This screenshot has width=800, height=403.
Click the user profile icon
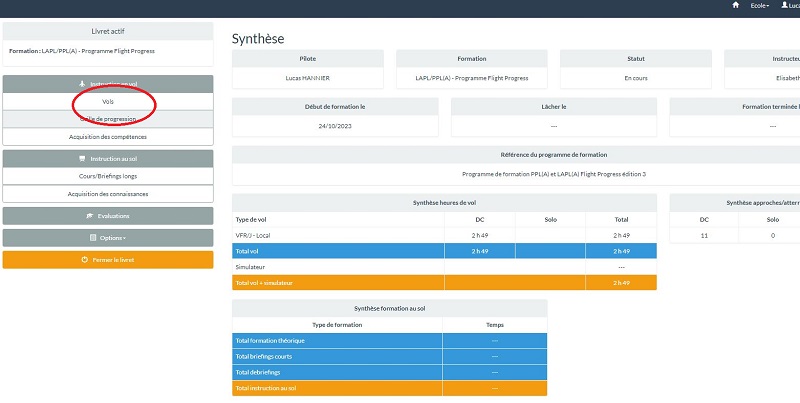pyautogui.click(x=784, y=6)
